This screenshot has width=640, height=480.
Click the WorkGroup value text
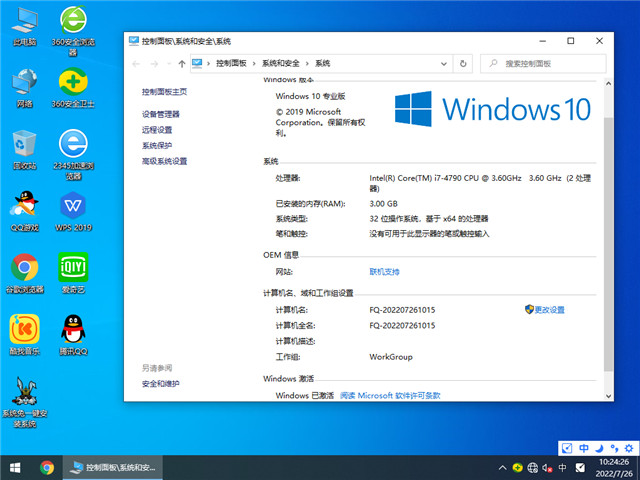391,357
